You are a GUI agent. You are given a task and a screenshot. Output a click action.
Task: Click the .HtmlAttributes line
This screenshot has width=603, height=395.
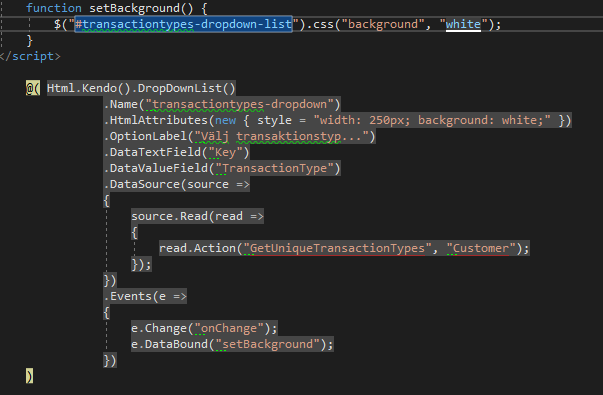pos(338,120)
